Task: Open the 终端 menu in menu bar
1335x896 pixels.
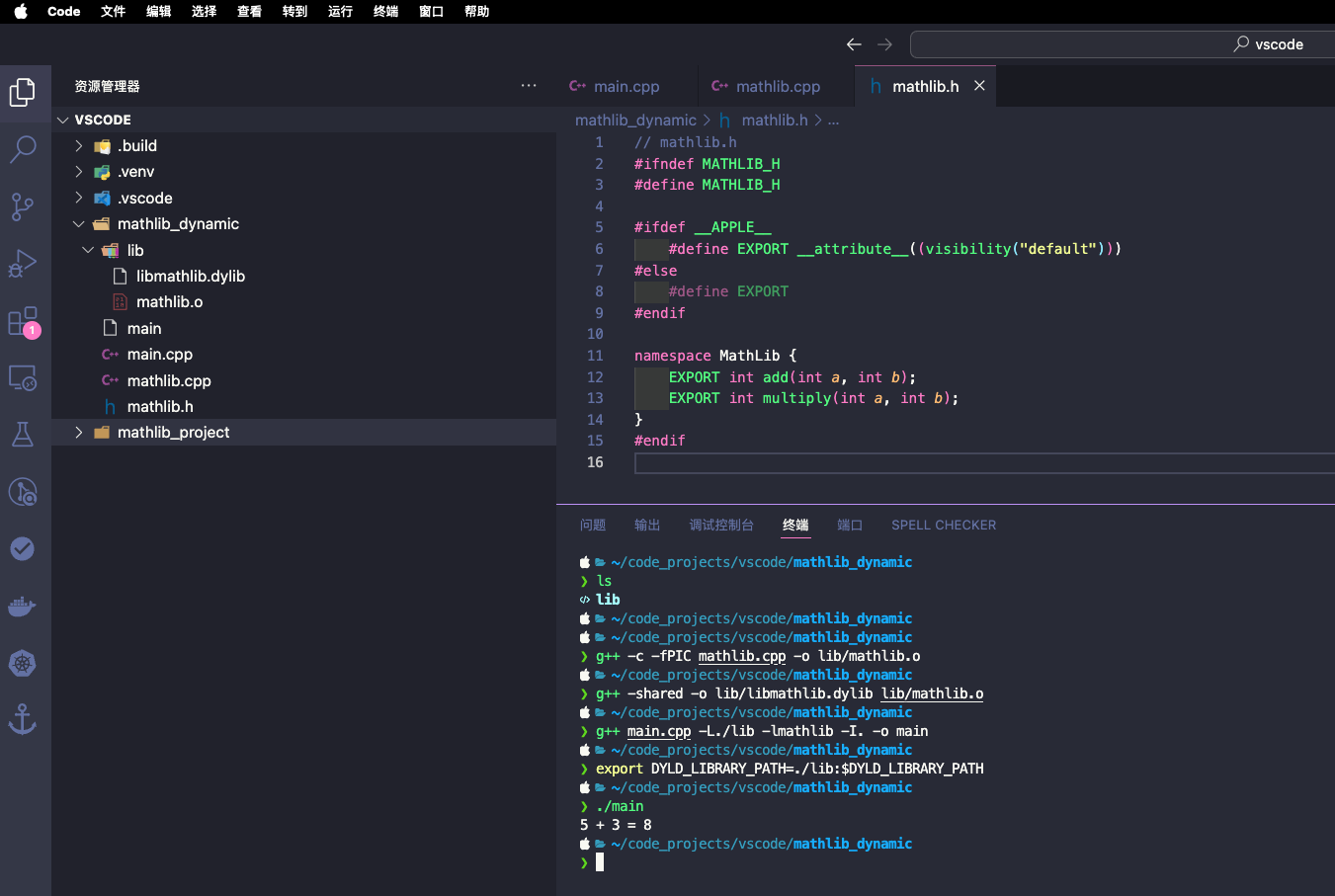Action: (x=385, y=12)
